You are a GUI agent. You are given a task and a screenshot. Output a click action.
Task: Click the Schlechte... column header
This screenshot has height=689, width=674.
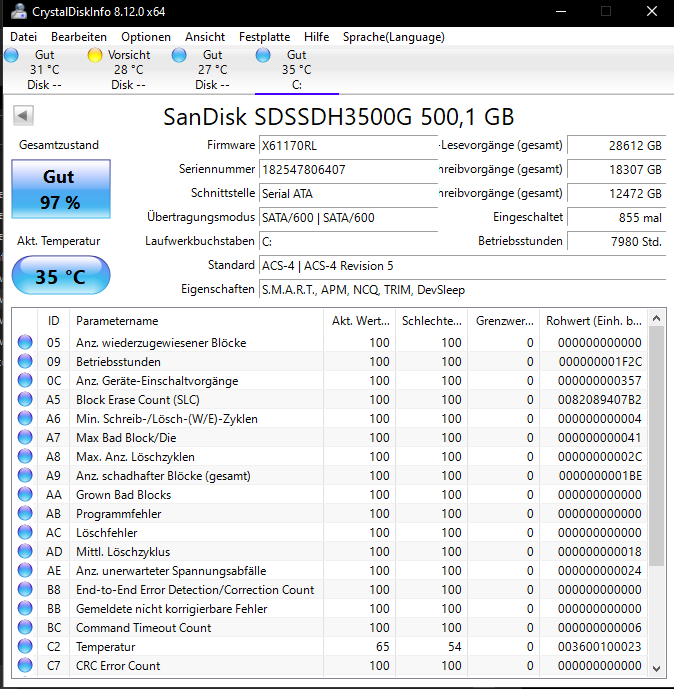click(431, 321)
